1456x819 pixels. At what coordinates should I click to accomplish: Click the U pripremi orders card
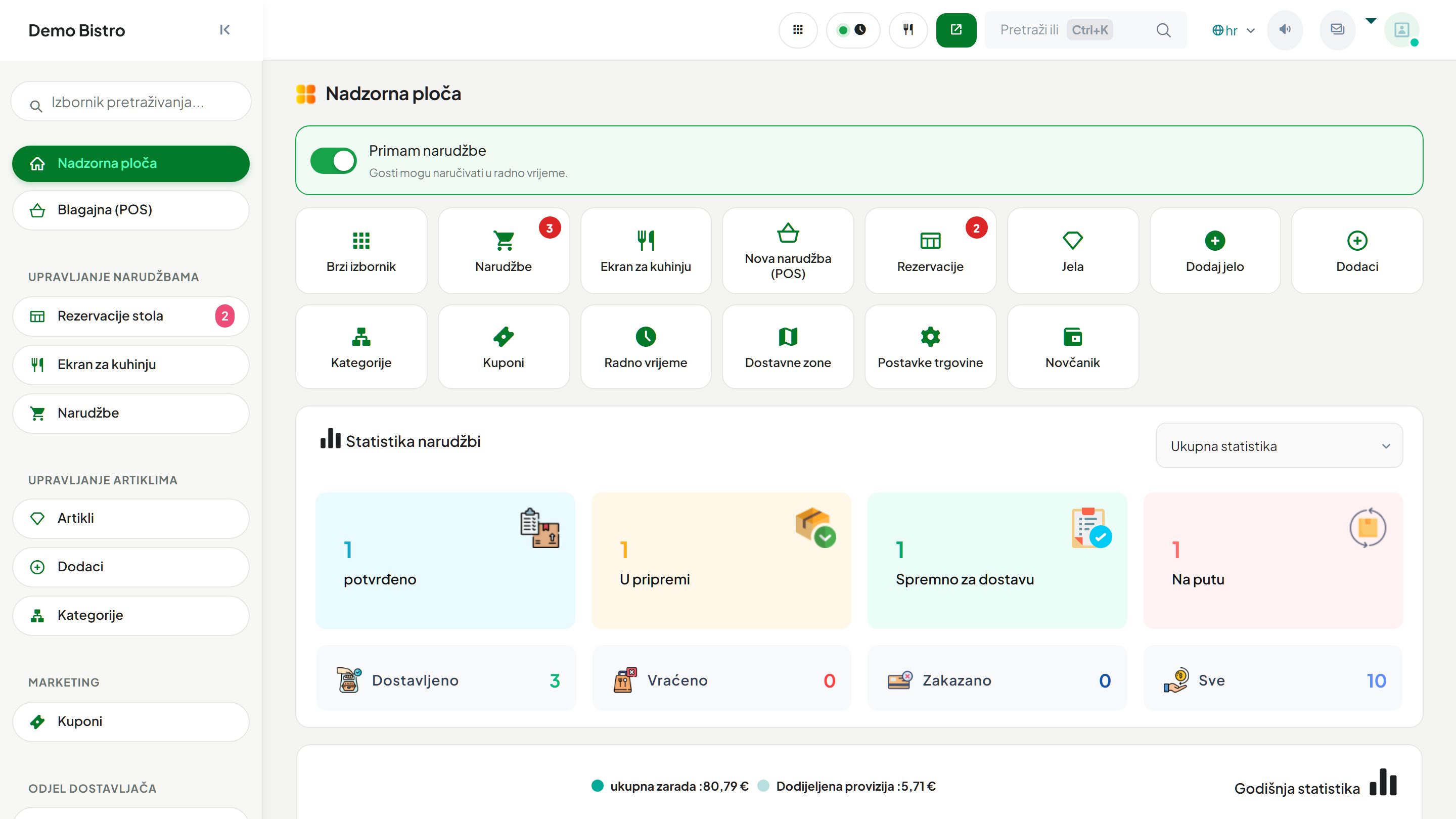721,560
